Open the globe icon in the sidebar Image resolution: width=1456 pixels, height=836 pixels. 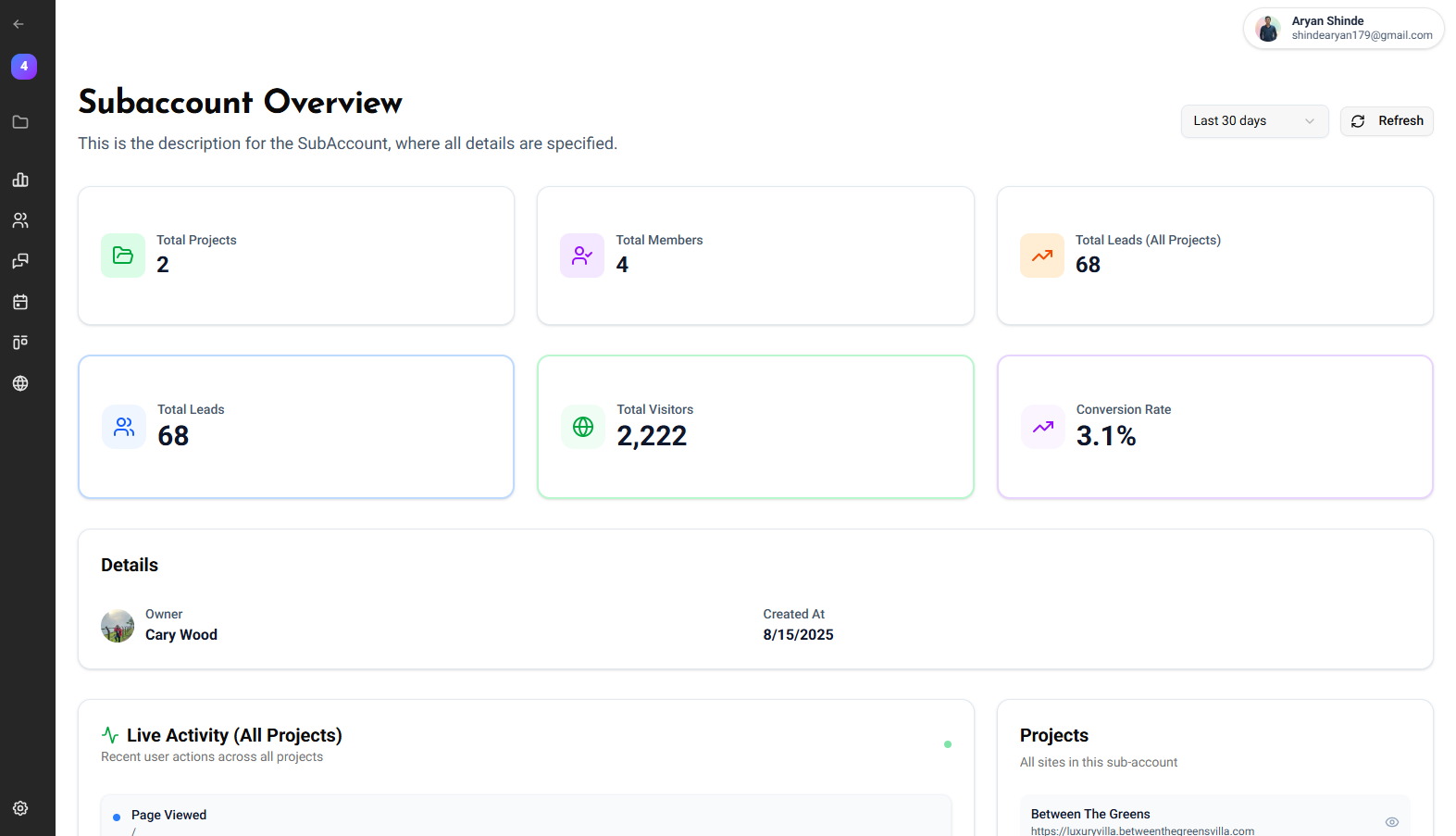20,383
